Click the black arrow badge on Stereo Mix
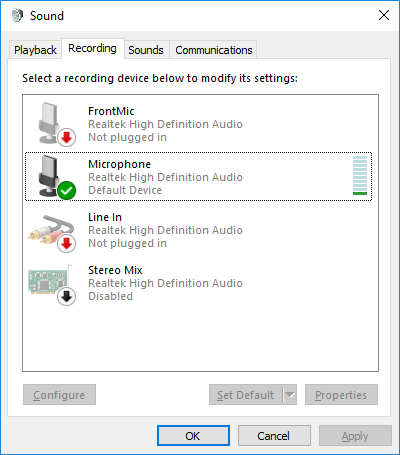400x455 pixels. coord(67,296)
